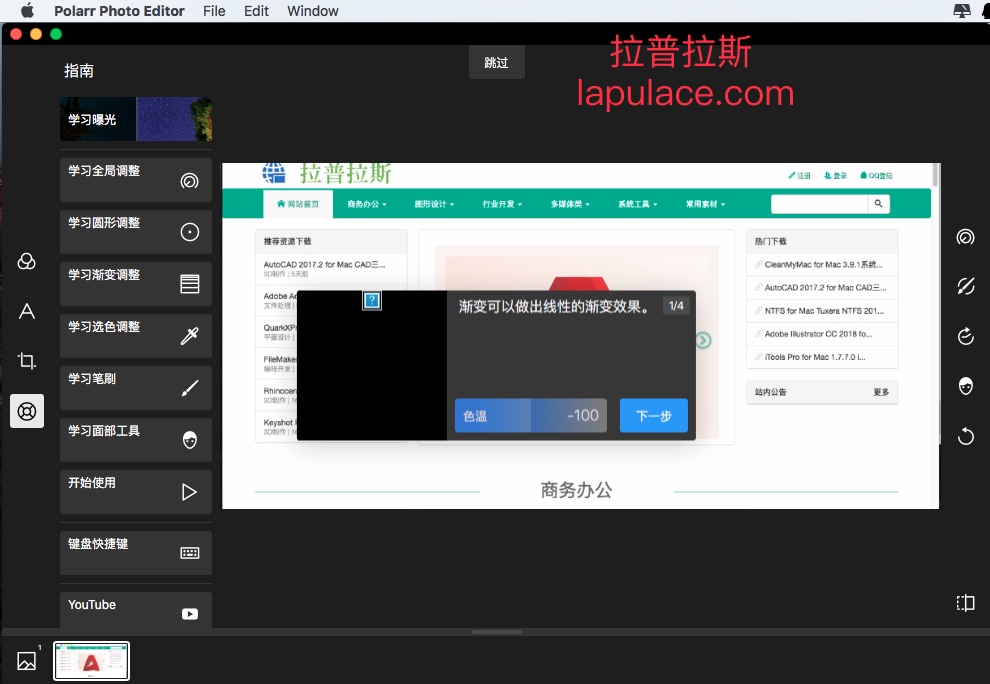Image resolution: width=990 pixels, height=684 pixels.
Task: Click the display icon in macOS menu bar
Action: click(962, 11)
